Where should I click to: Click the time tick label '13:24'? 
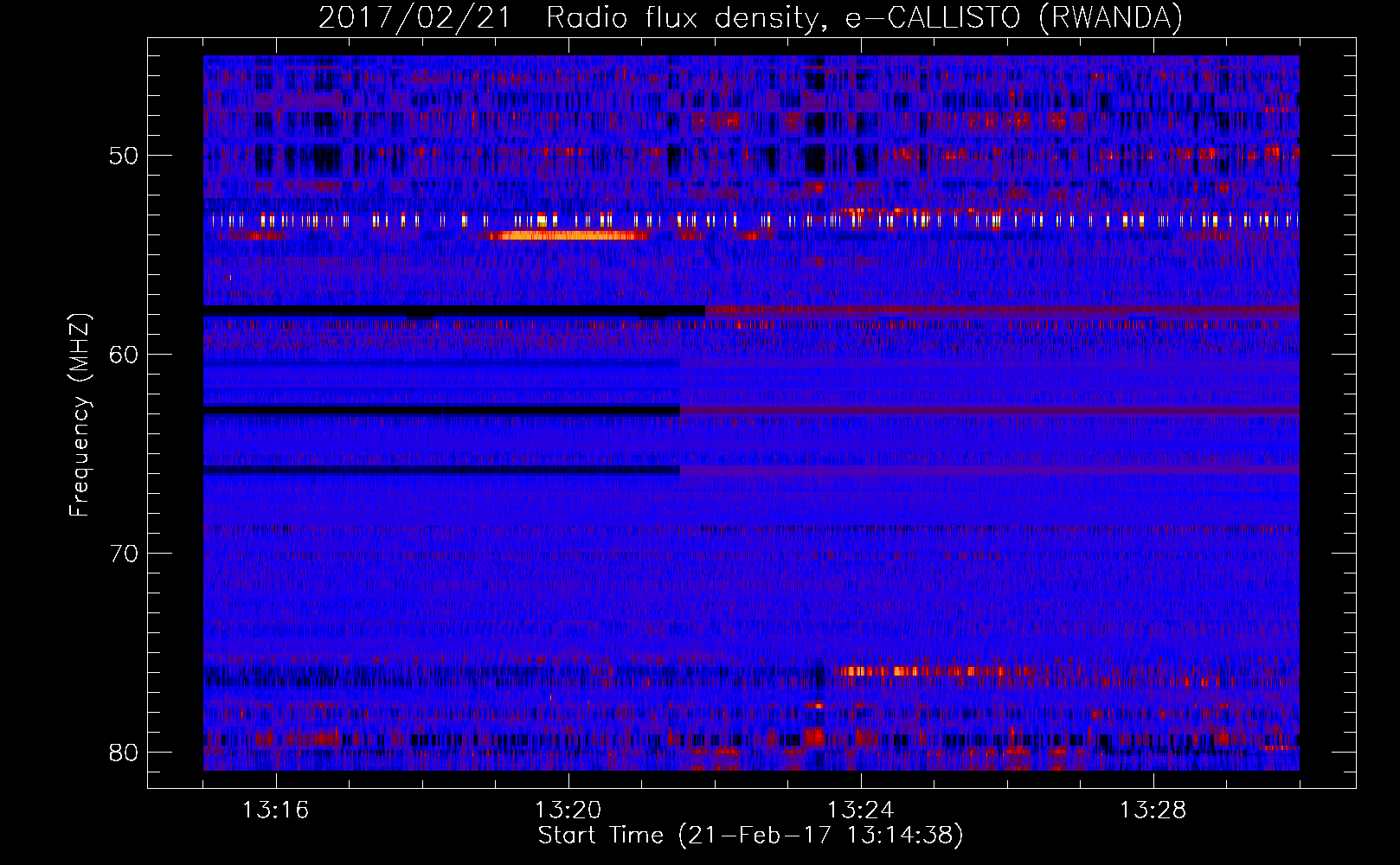point(860,811)
